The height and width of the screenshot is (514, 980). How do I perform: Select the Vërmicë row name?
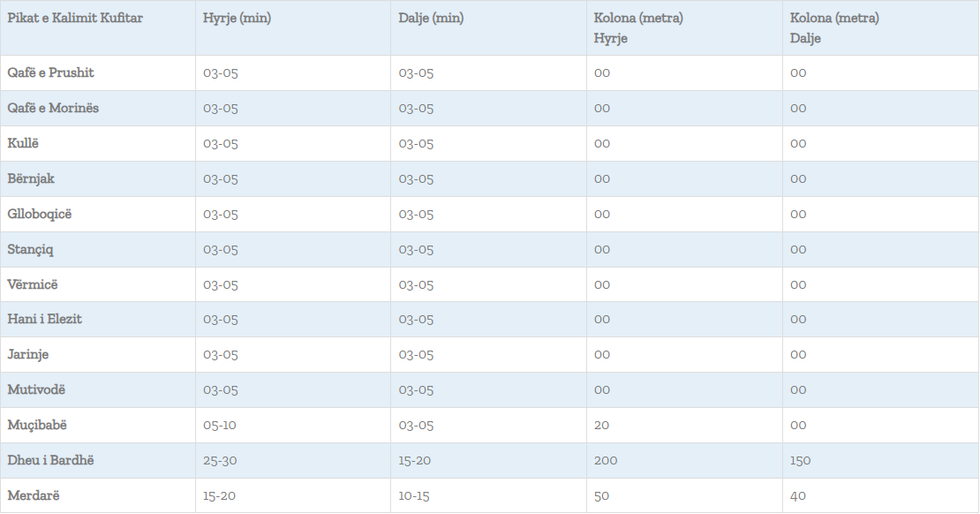[33, 285]
